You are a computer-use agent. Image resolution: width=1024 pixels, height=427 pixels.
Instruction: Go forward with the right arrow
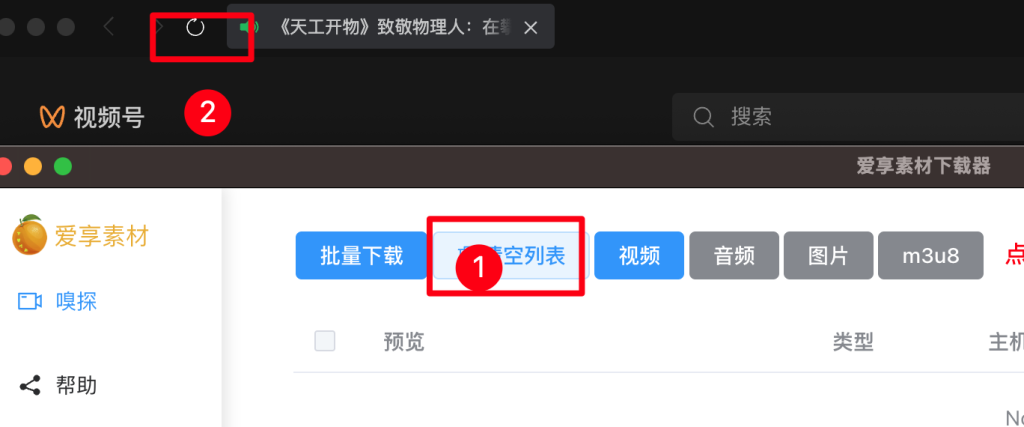159,27
